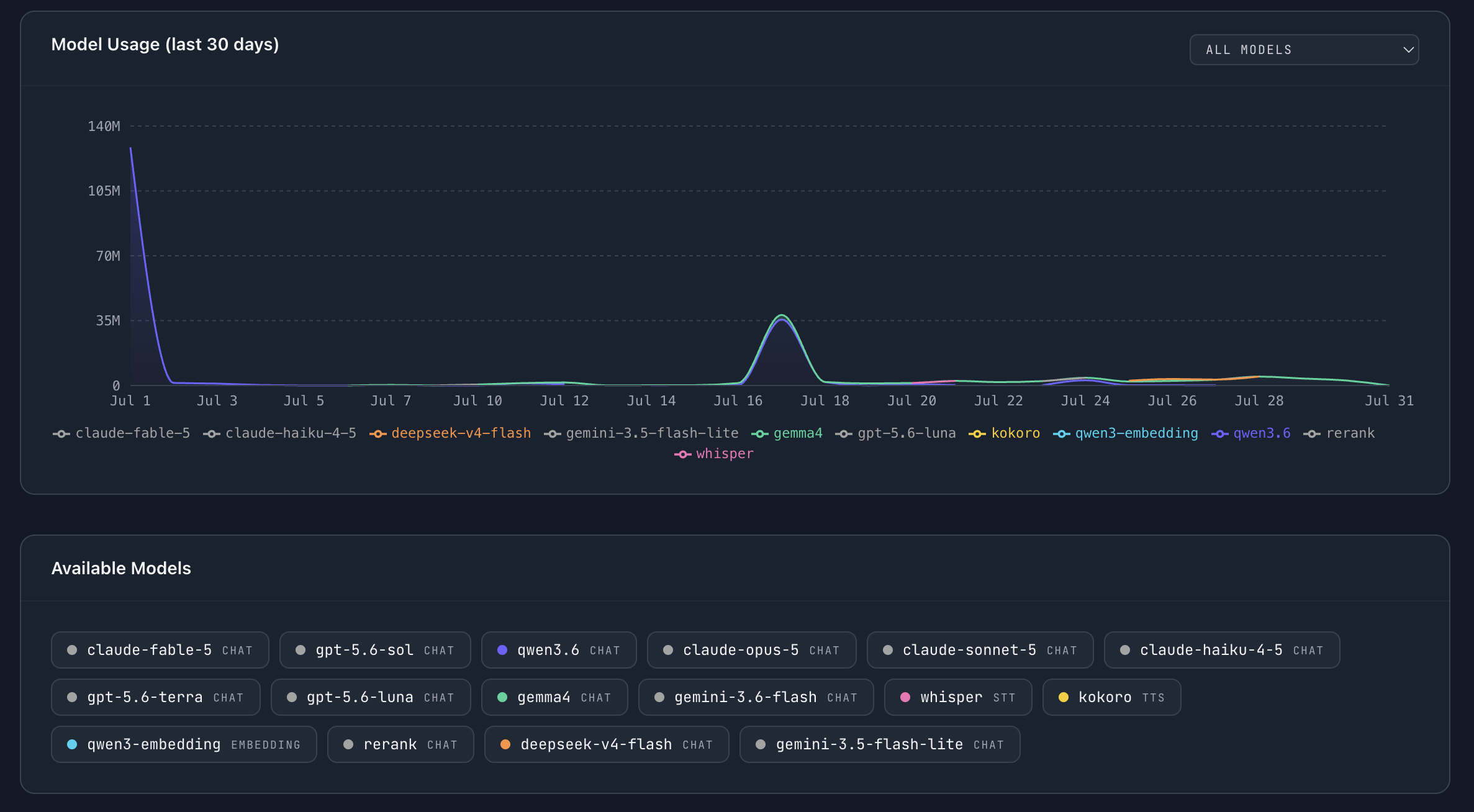
Task: Click the Available Models heading
Action: pyautogui.click(x=121, y=568)
